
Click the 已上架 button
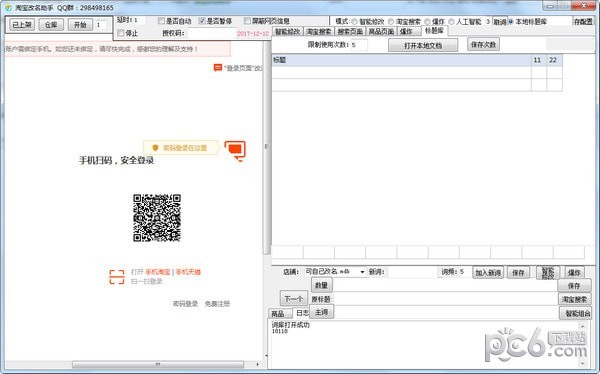pyautogui.click(x=22, y=25)
